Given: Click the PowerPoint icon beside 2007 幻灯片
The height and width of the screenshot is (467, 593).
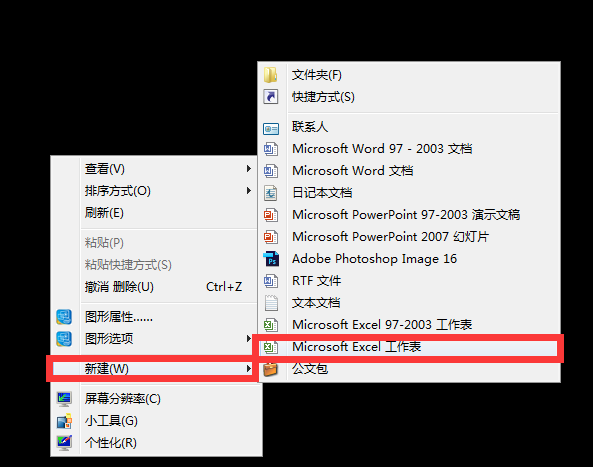Looking at the screenshot, I should (271, 237).
